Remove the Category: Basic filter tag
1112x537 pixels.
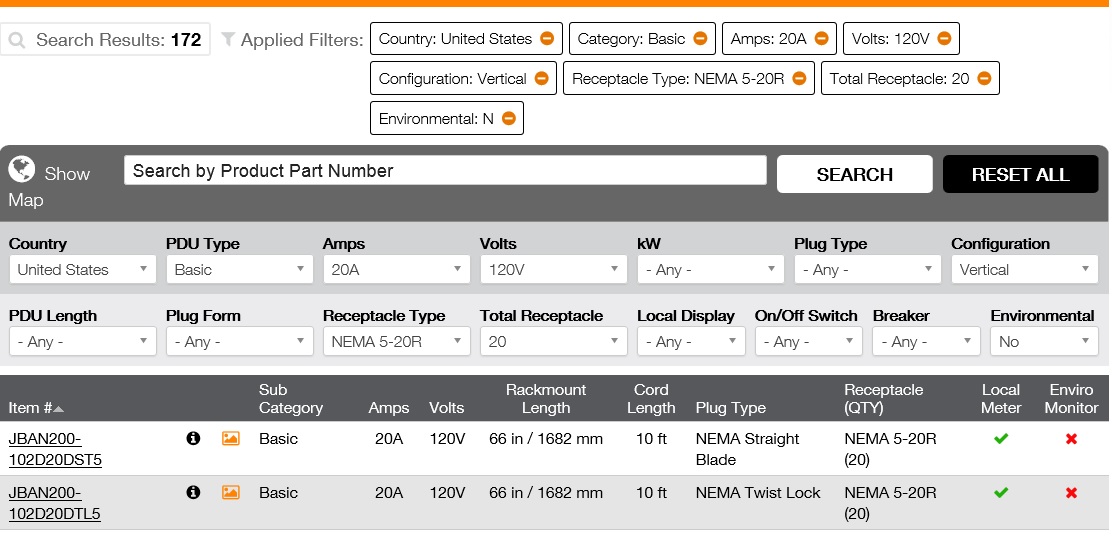point(700,39)
